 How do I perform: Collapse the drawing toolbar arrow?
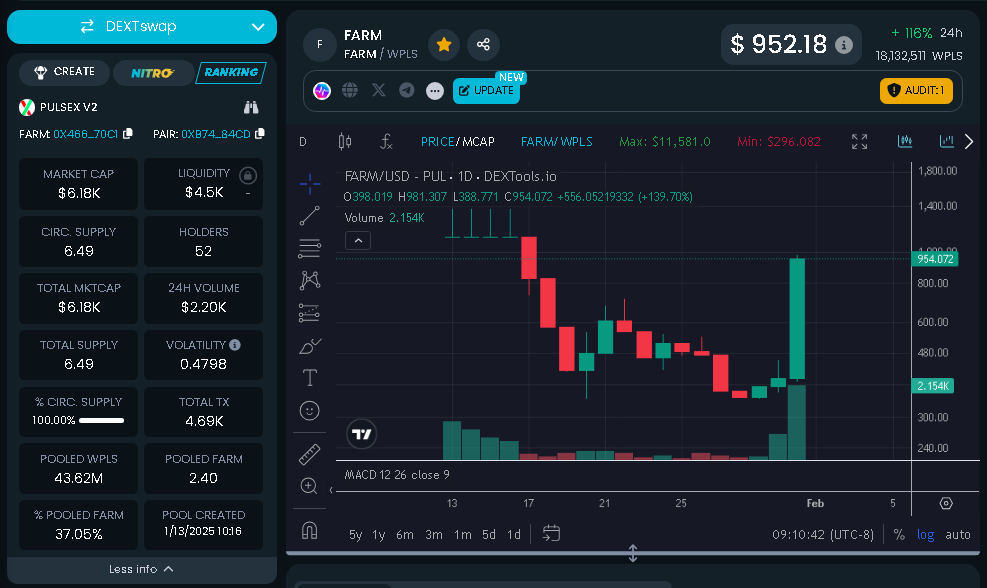[x=330, y=490]
